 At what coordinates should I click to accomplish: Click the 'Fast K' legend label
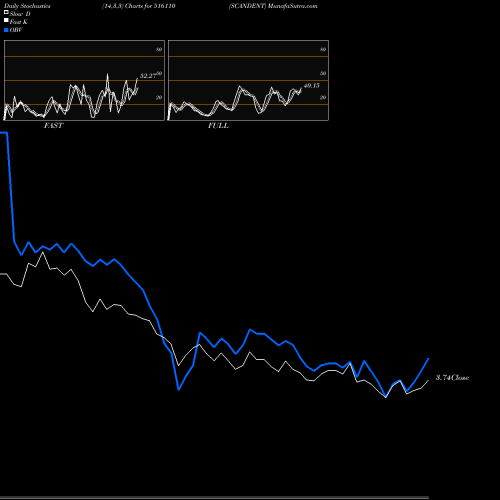(19, 22)
